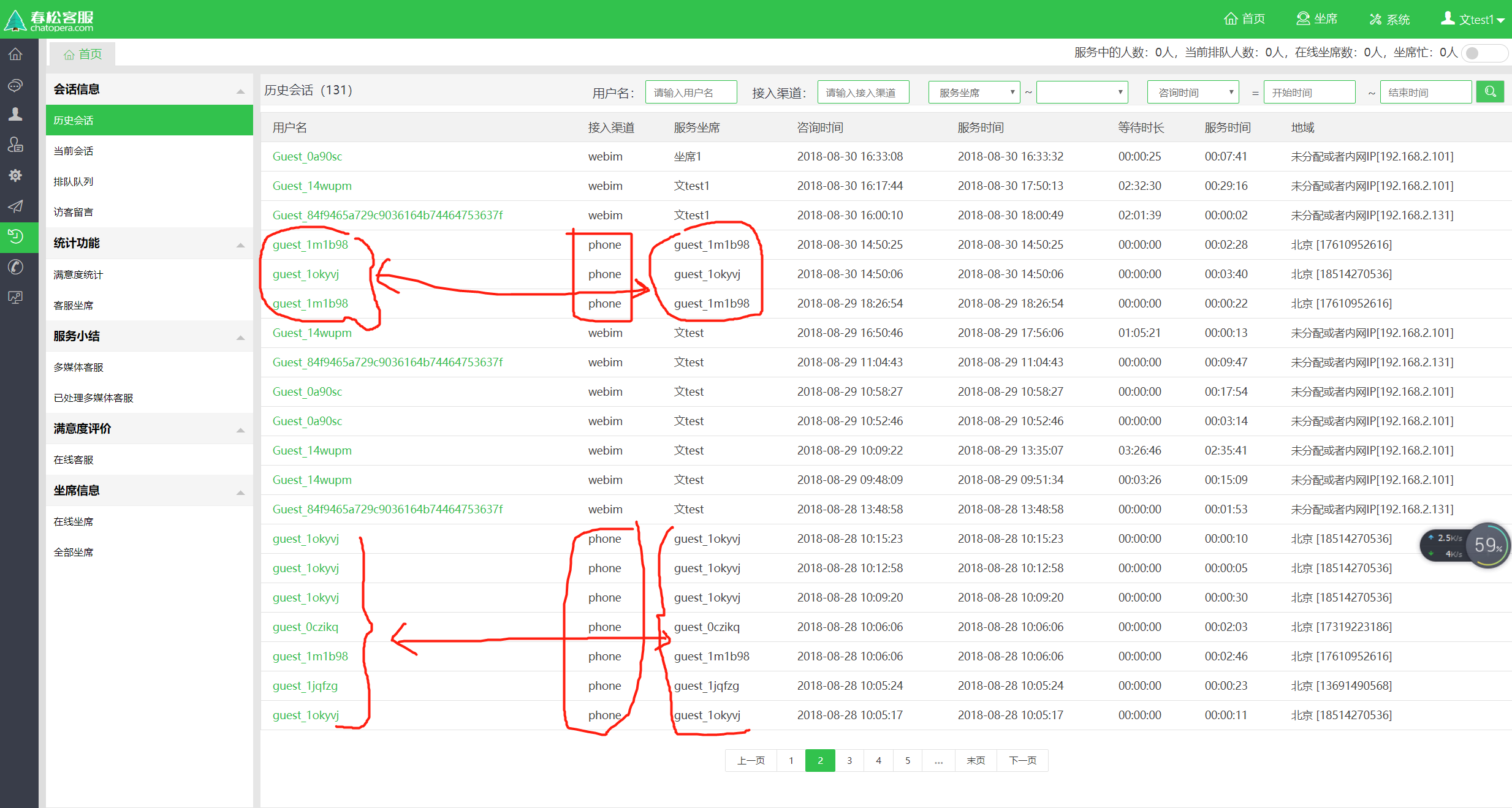Open the 服务坐席 dropdown filter
1512x808 pixels.
tap(974, 93)
